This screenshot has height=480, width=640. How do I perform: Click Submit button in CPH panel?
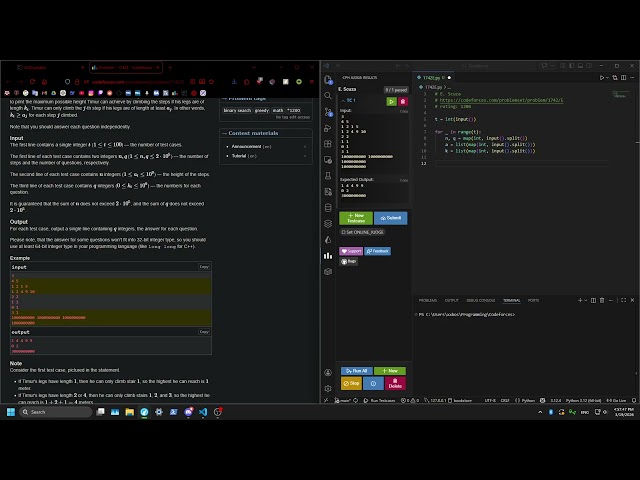[391, 218]
